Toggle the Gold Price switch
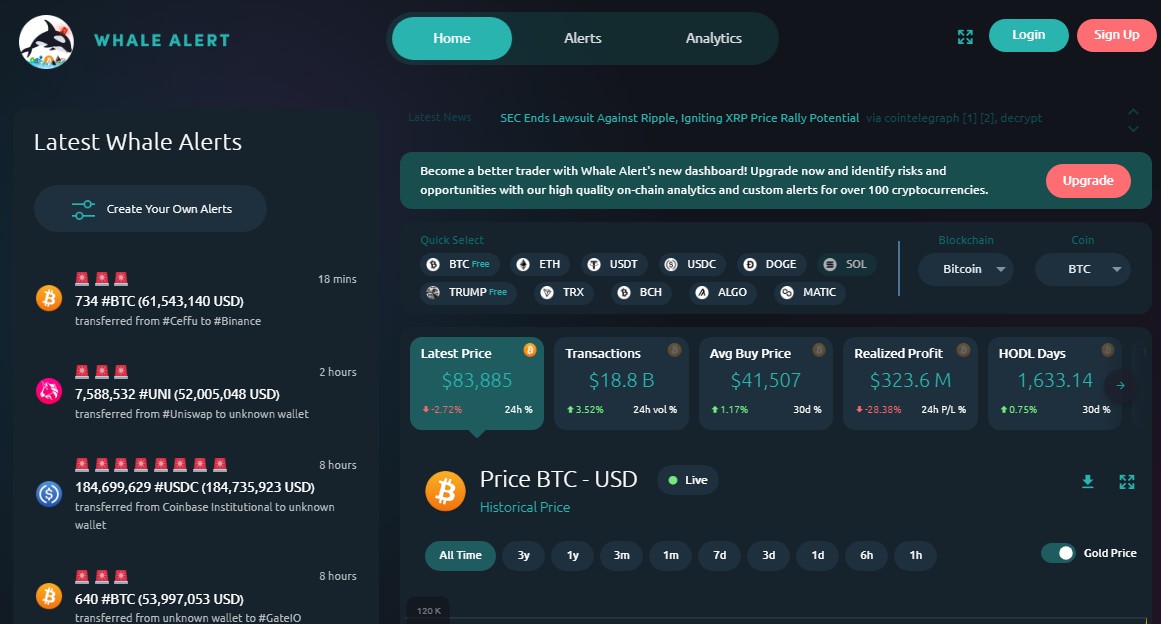 1058,553
